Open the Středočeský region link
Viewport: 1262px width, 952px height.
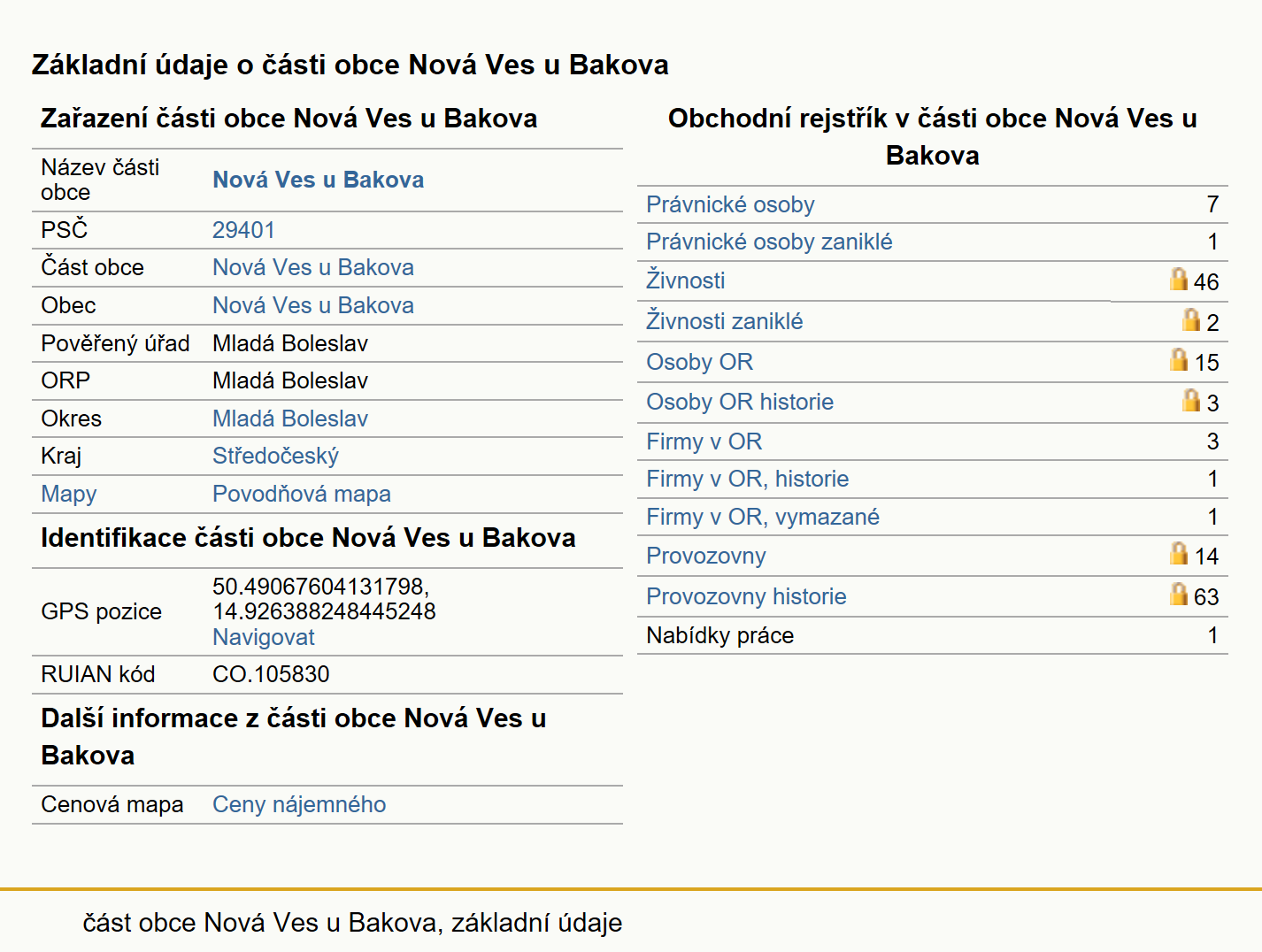click(x=275, y=456)
